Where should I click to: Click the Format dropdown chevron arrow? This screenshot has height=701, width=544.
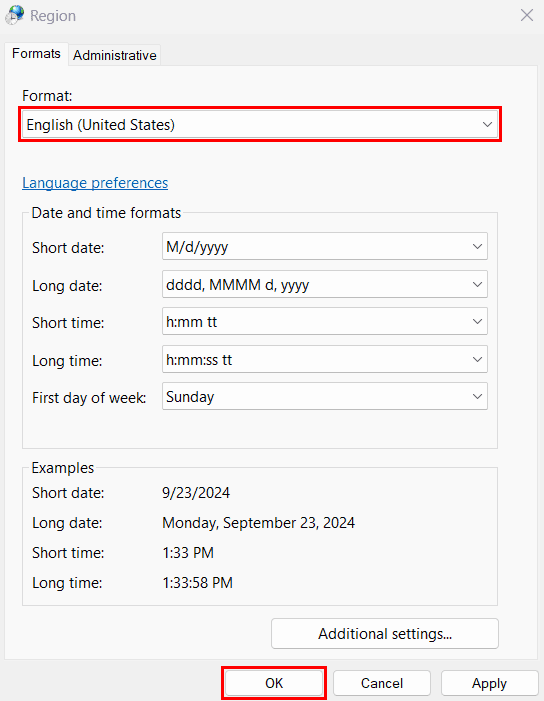click(487, 124)
